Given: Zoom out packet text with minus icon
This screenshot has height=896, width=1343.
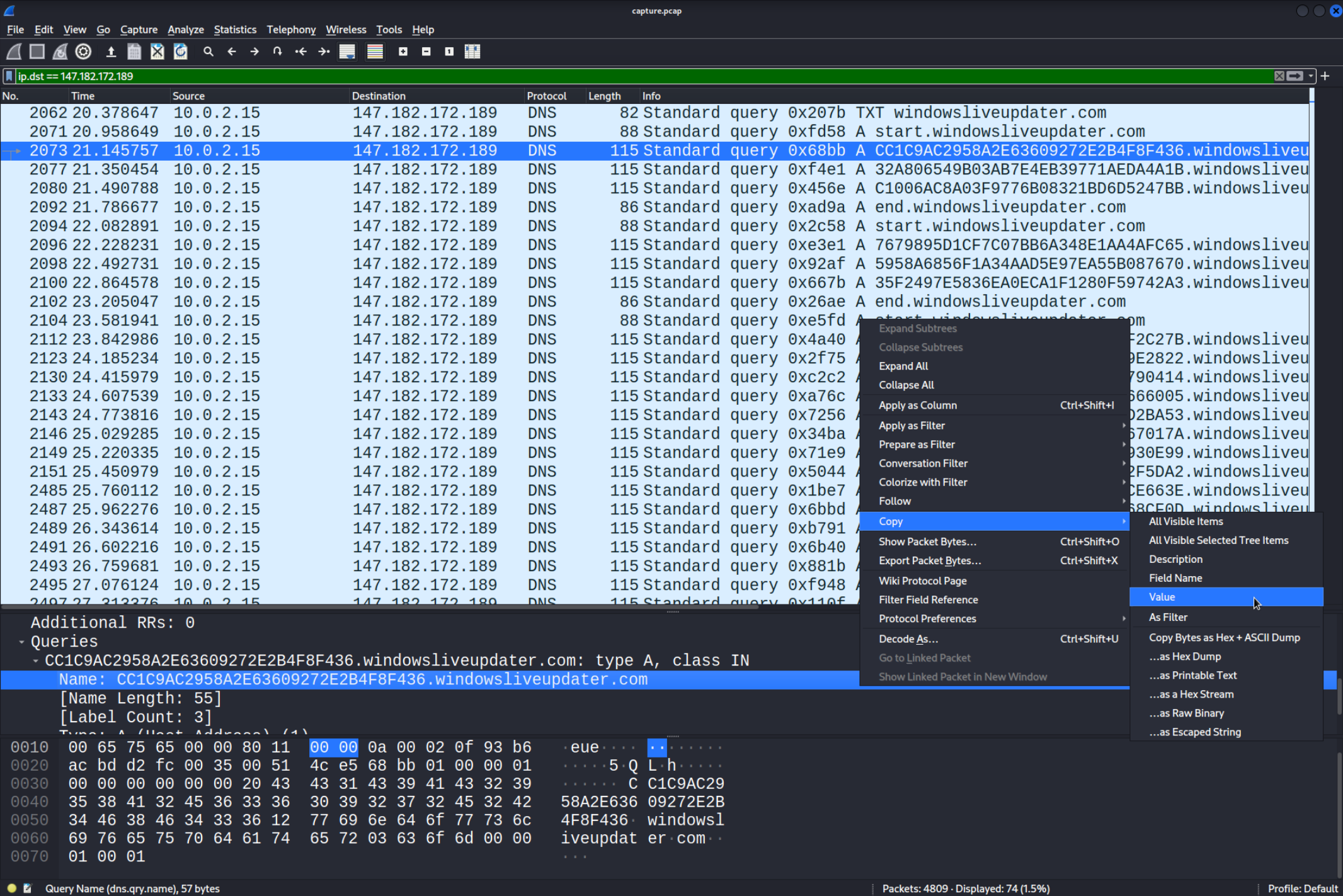Looking at the screenshot, I should pos(426,52).
